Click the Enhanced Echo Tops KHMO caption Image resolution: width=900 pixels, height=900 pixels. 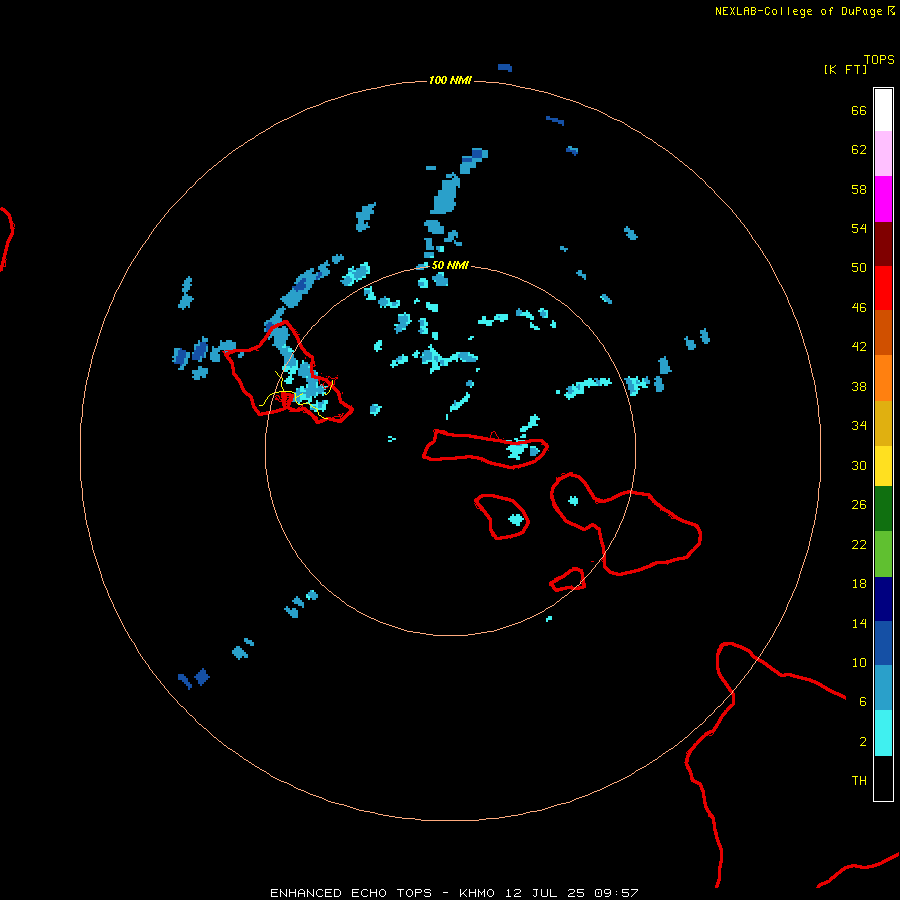click(x=454, y=893)
